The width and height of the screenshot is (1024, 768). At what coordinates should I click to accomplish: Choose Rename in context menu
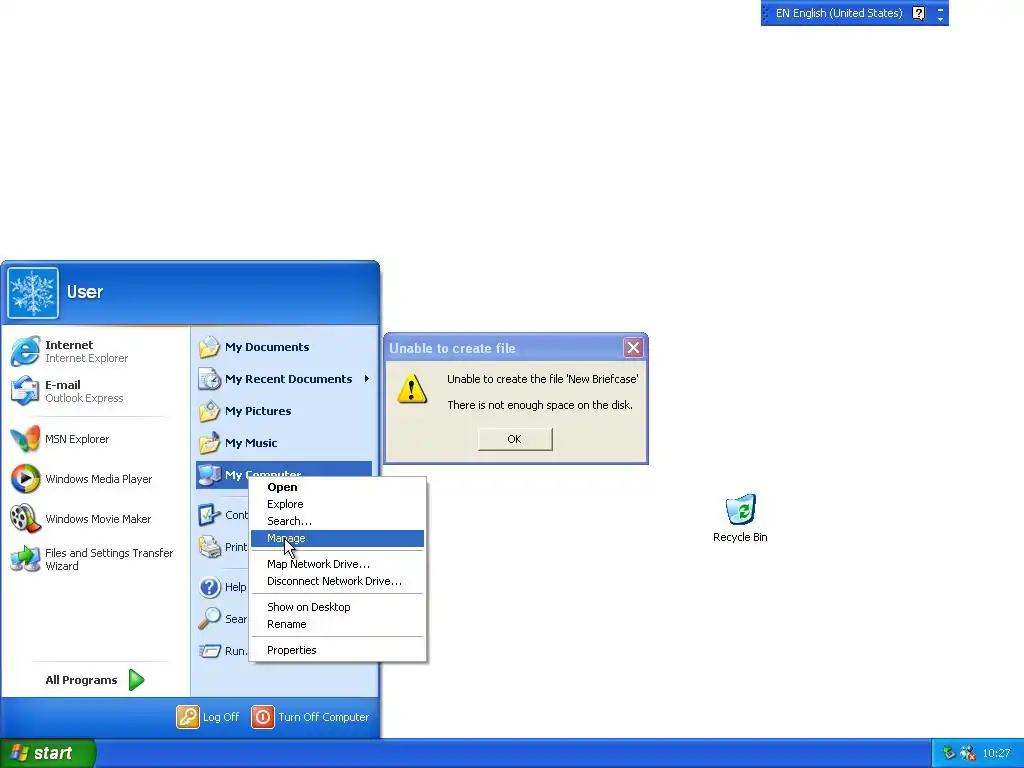coord(338,624)
